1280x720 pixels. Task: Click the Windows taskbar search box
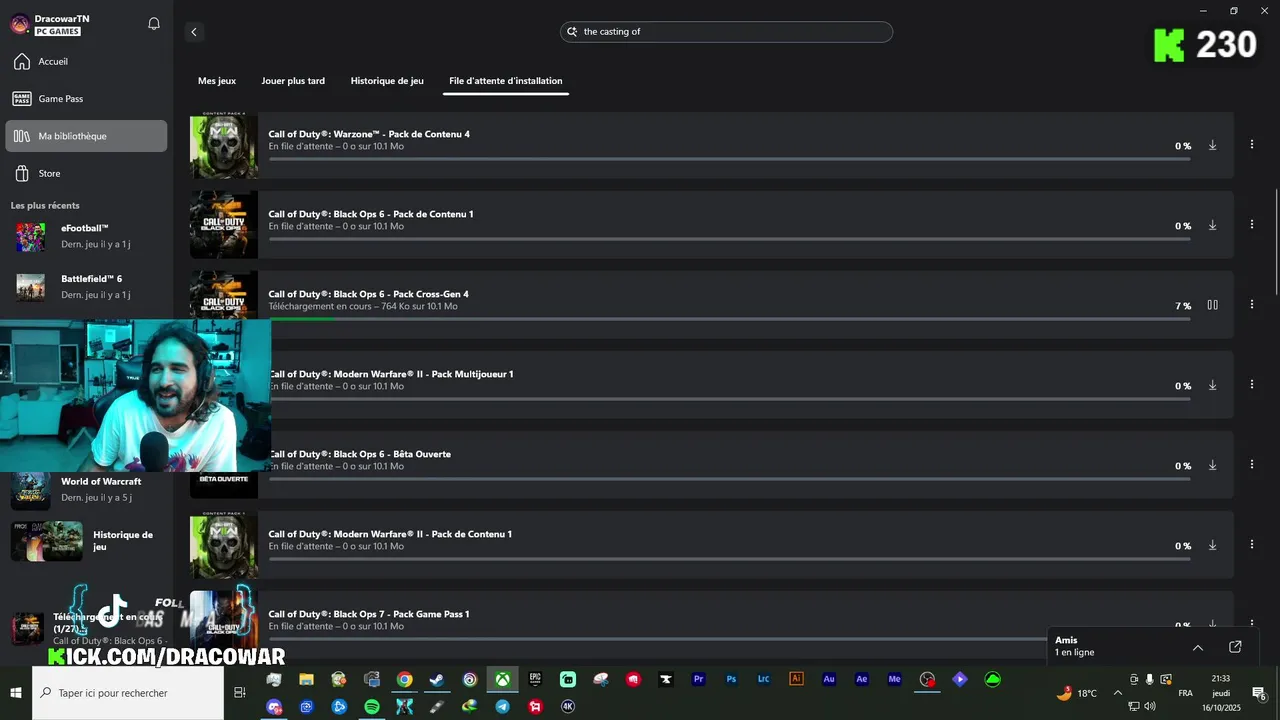[128, 693]
